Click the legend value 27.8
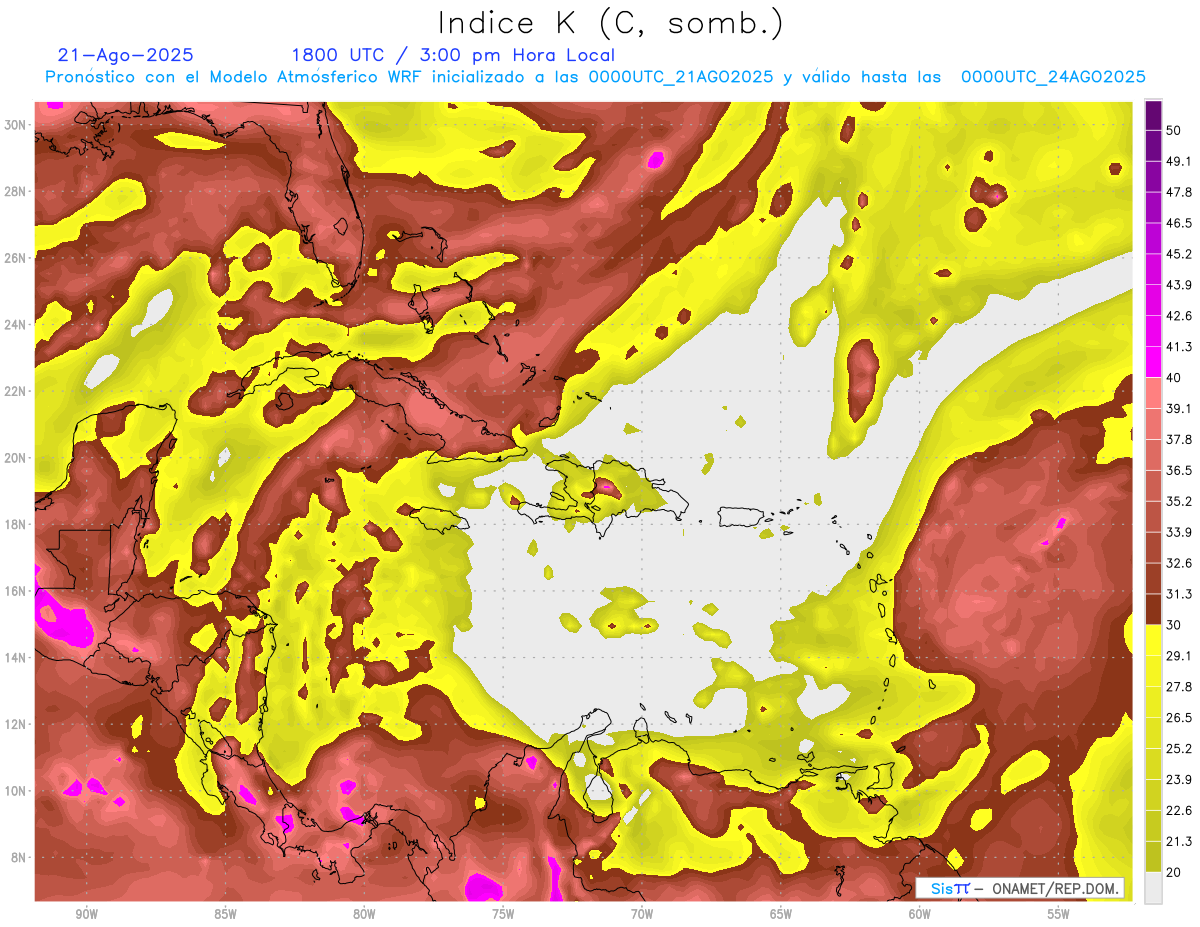Viewport: 1200px width, 927px height. (x=1179, y=686)
